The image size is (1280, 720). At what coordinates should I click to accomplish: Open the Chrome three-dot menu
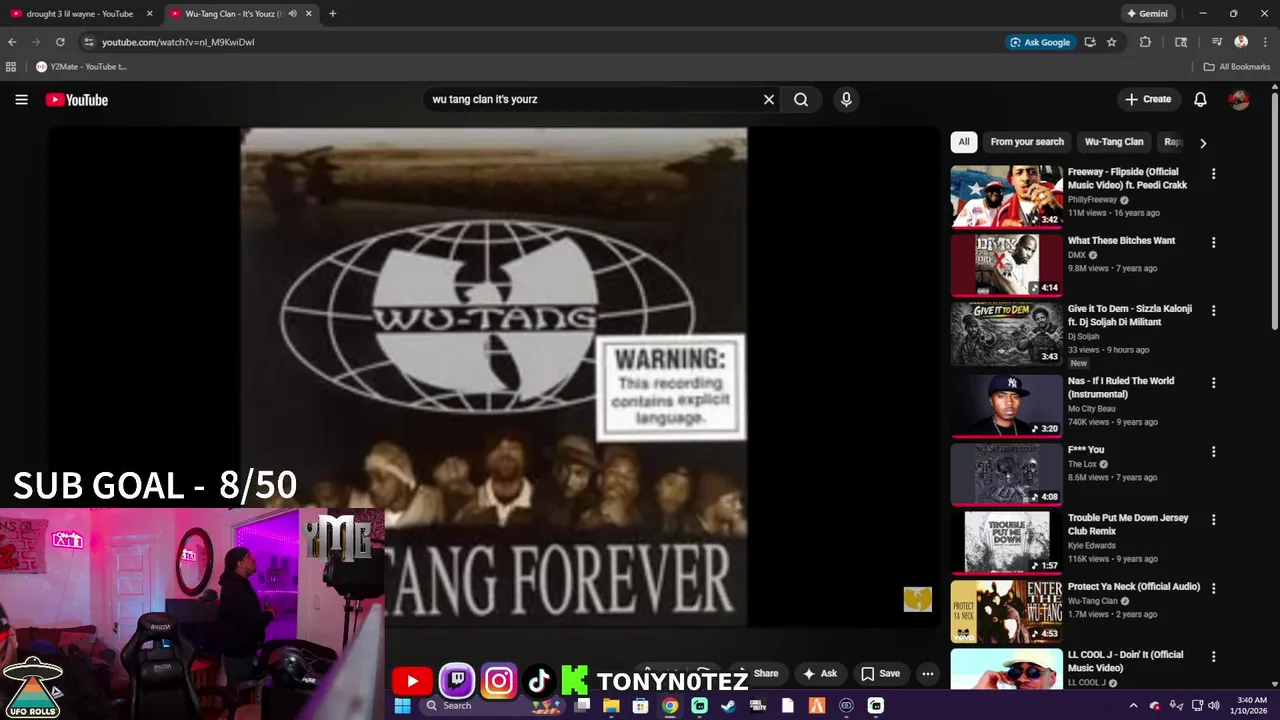[x=1265, y=42]
